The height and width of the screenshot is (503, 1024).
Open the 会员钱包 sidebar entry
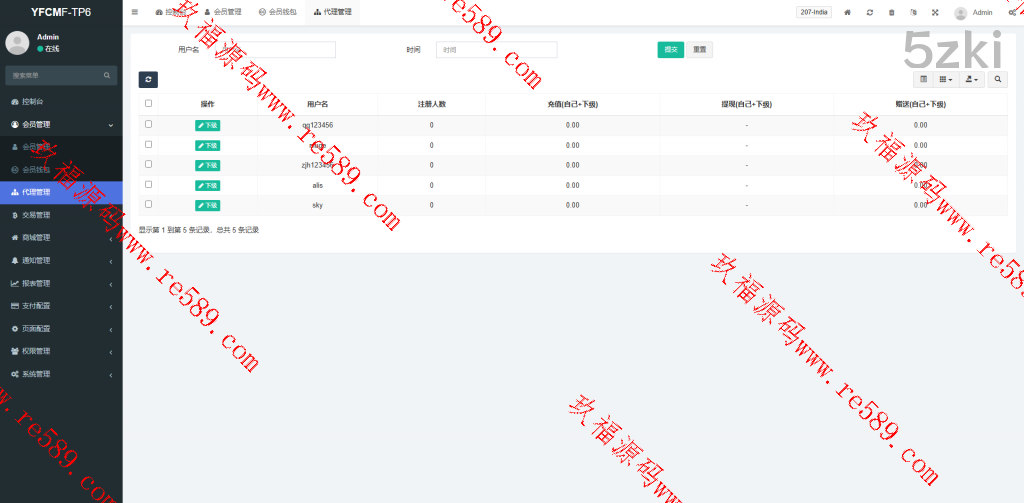(x=61, y=170)
